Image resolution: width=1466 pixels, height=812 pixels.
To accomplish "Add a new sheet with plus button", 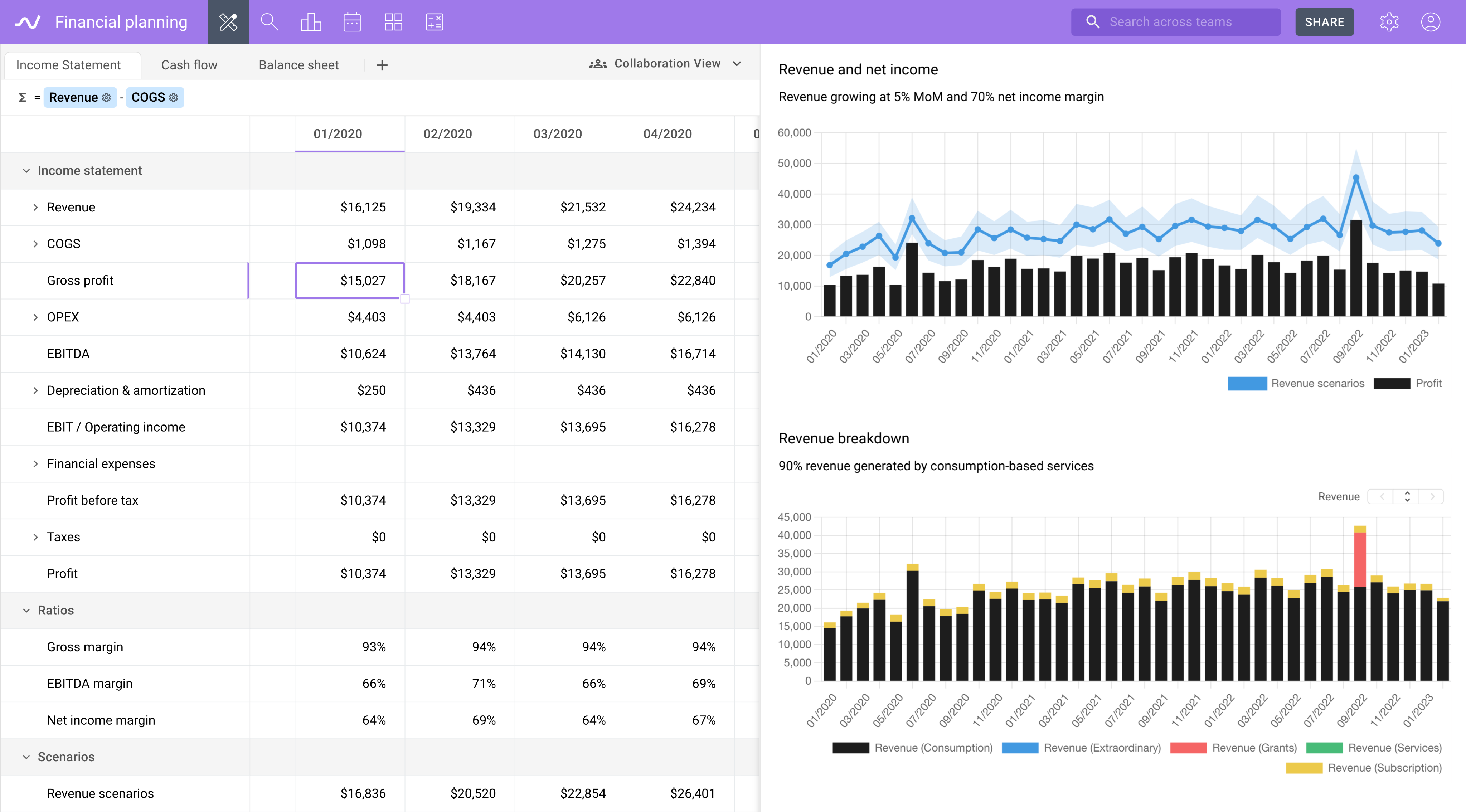I will 382,65.
